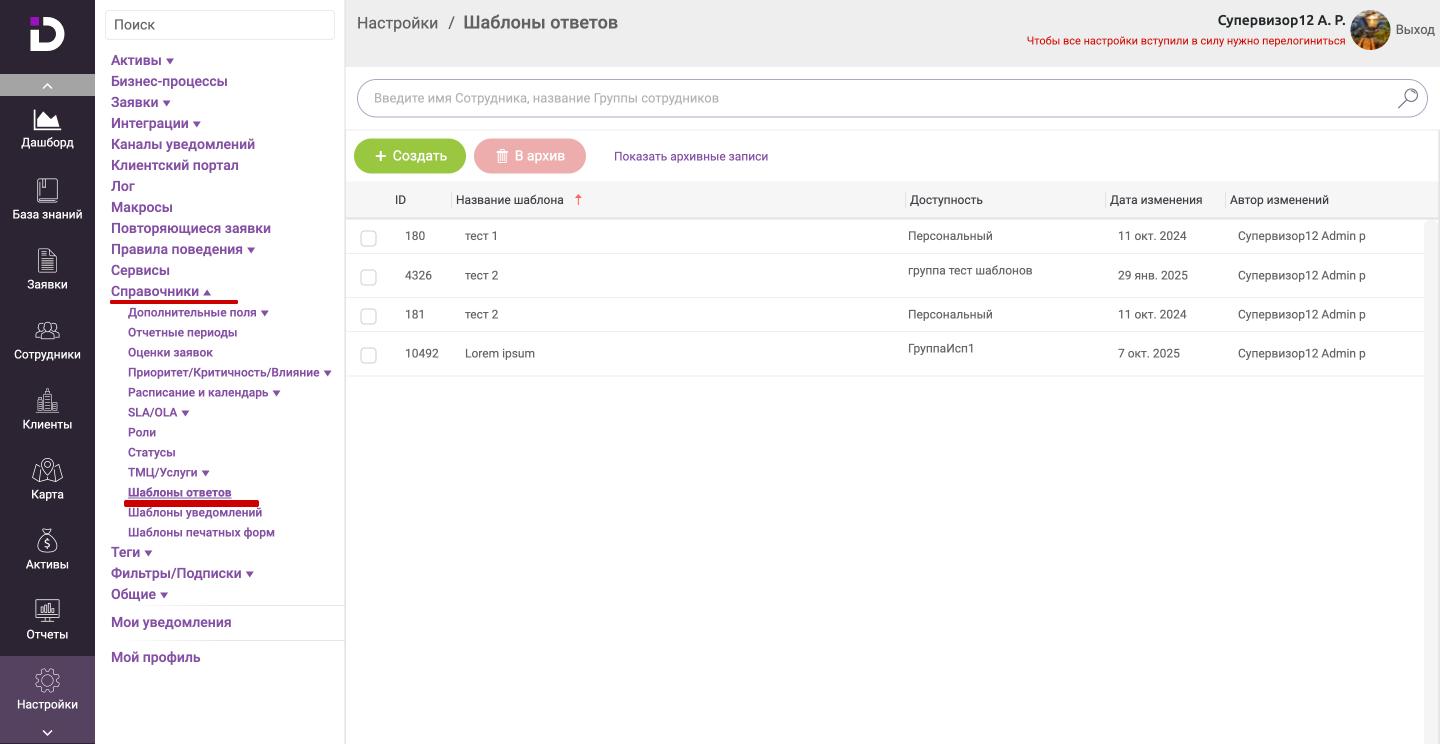Tick the Lorem ipsum row checkbox
Image resolution: width=1440 pixels, height=744 pixels.
pyautogui.click(x=368, y=355)
